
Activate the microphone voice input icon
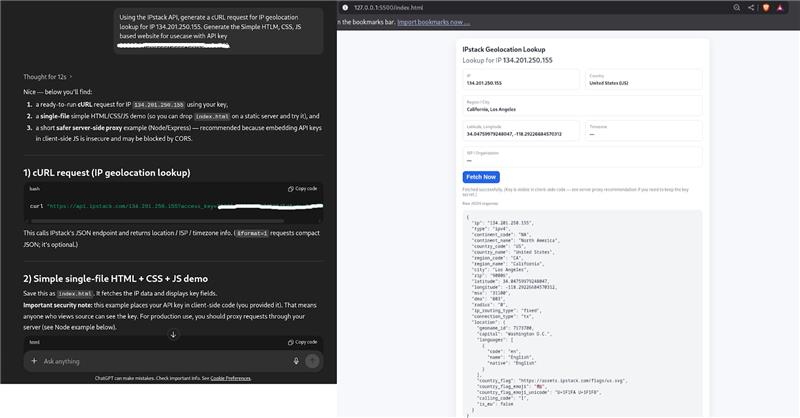296,361
